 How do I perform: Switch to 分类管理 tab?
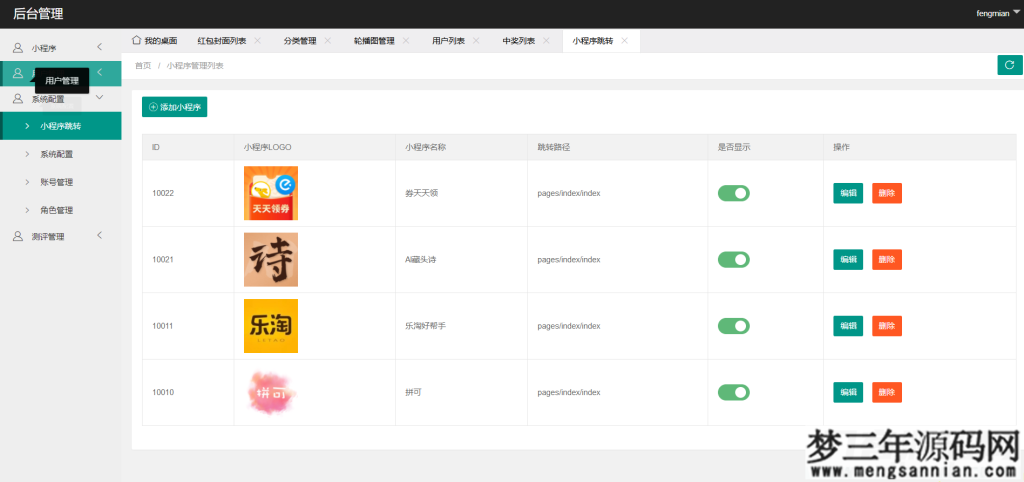[300, 40]
